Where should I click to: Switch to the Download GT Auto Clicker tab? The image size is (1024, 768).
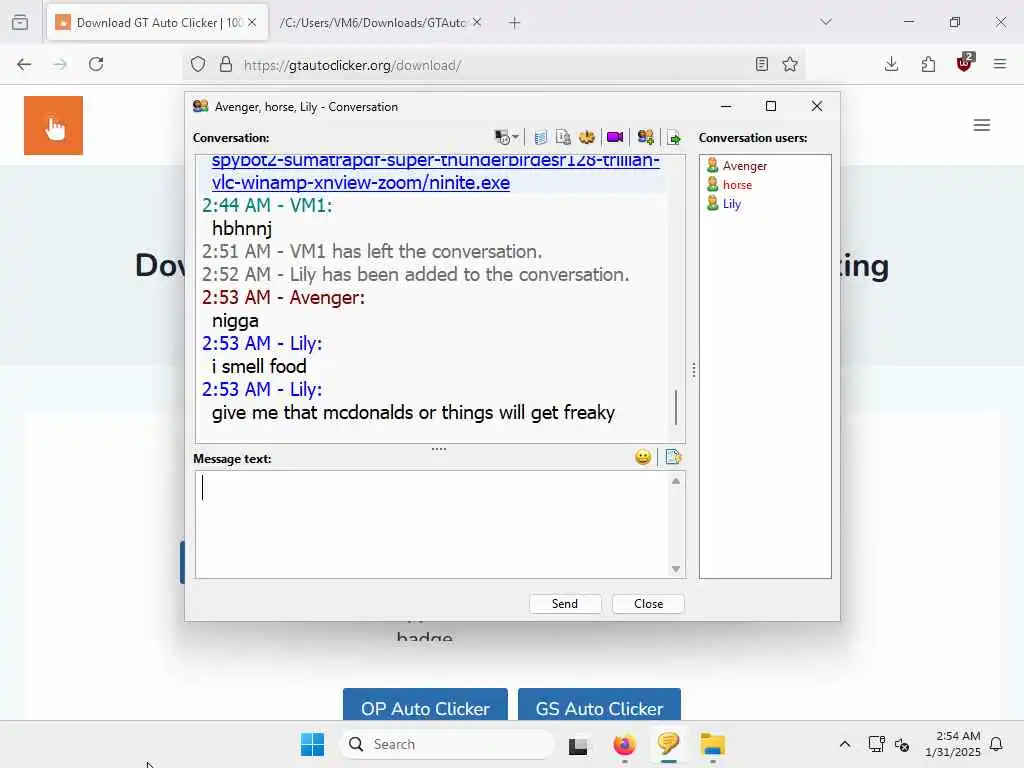[157, 23]
